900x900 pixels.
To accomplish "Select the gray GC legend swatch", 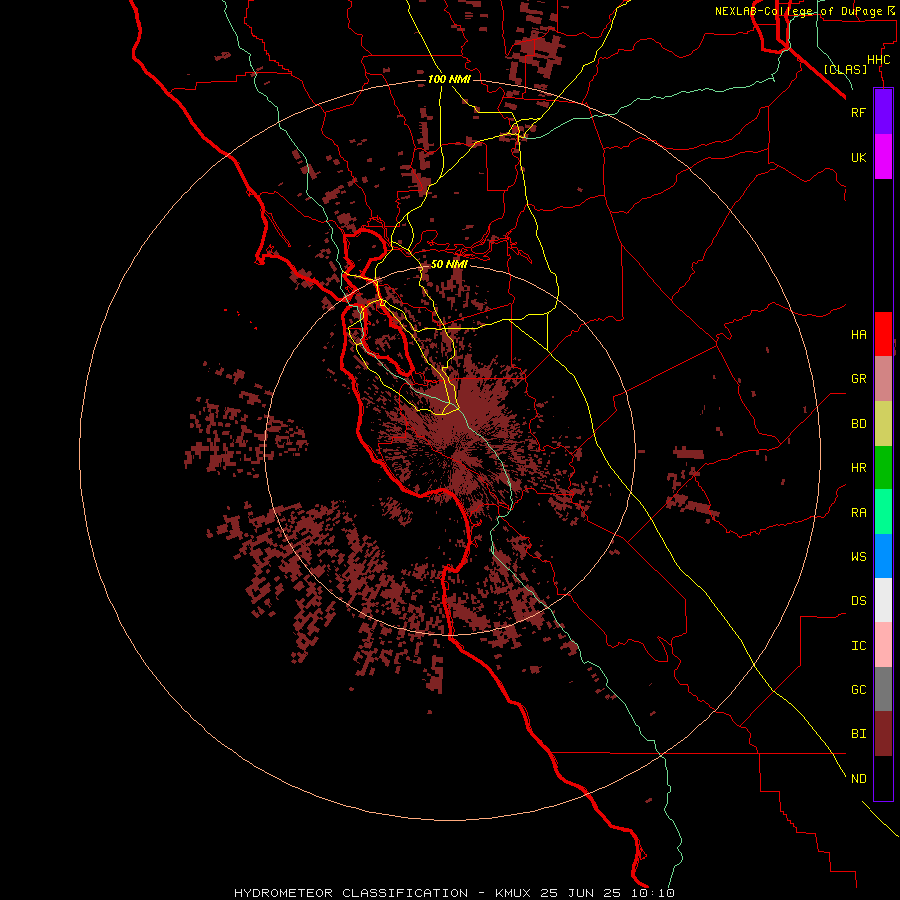I will (x=883, y=689).
